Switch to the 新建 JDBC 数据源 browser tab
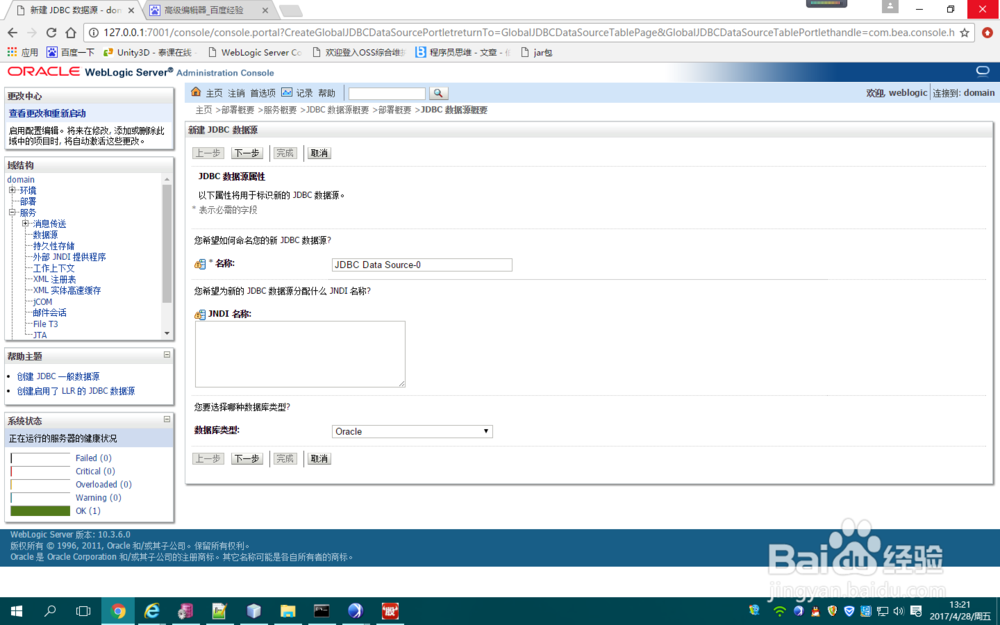The image size is (1000, 625). point(75,10)
